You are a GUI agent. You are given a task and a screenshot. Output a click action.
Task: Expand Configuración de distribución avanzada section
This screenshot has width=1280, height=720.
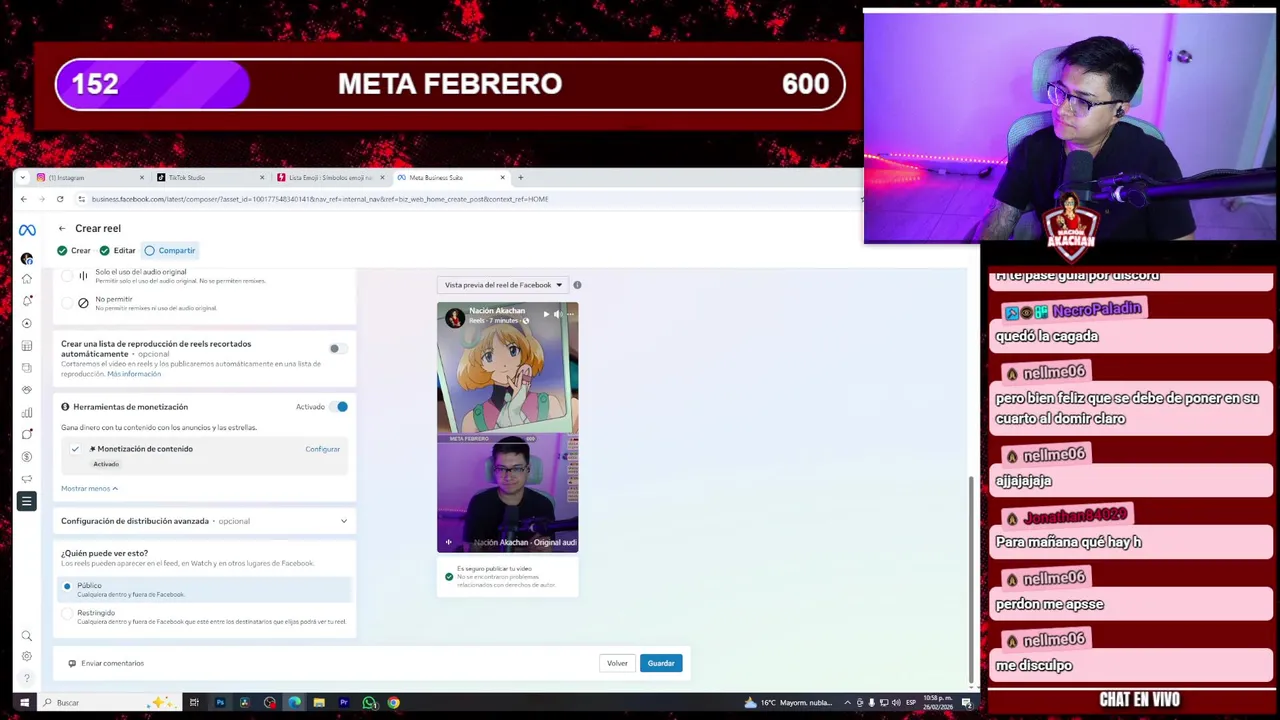204,521
